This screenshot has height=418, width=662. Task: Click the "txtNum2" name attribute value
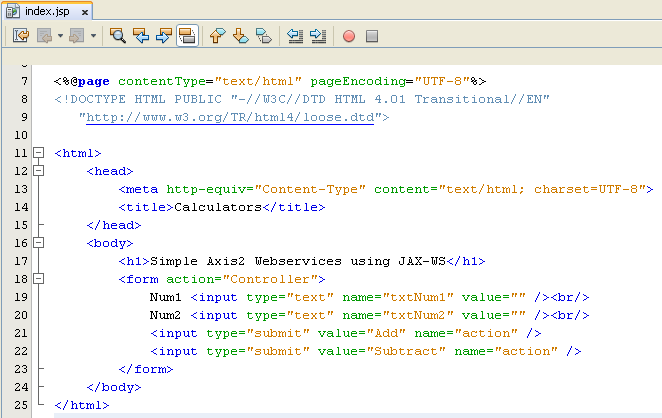418,315
